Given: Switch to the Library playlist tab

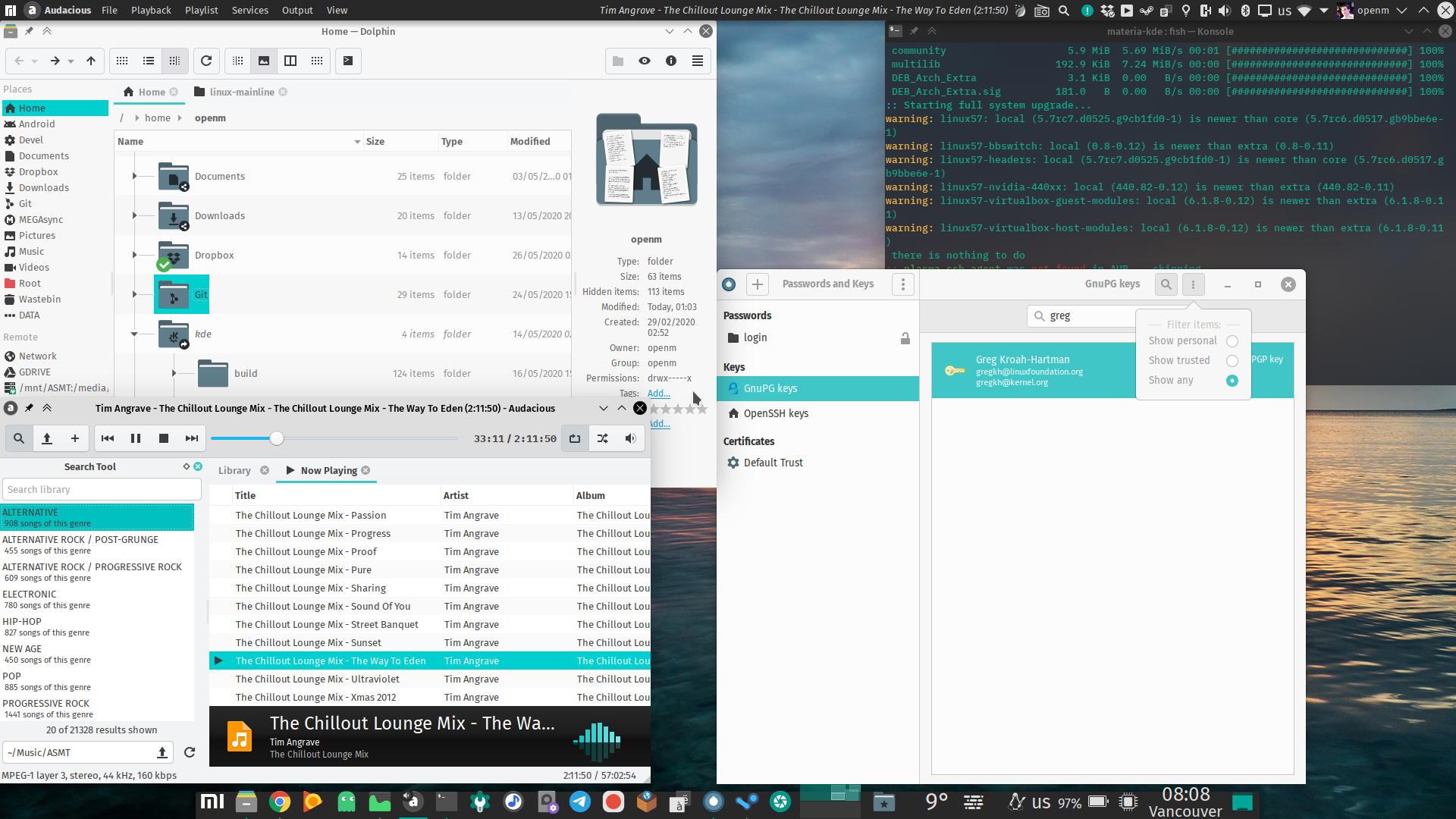Looking at the screenshot, I should click(234, 470).
